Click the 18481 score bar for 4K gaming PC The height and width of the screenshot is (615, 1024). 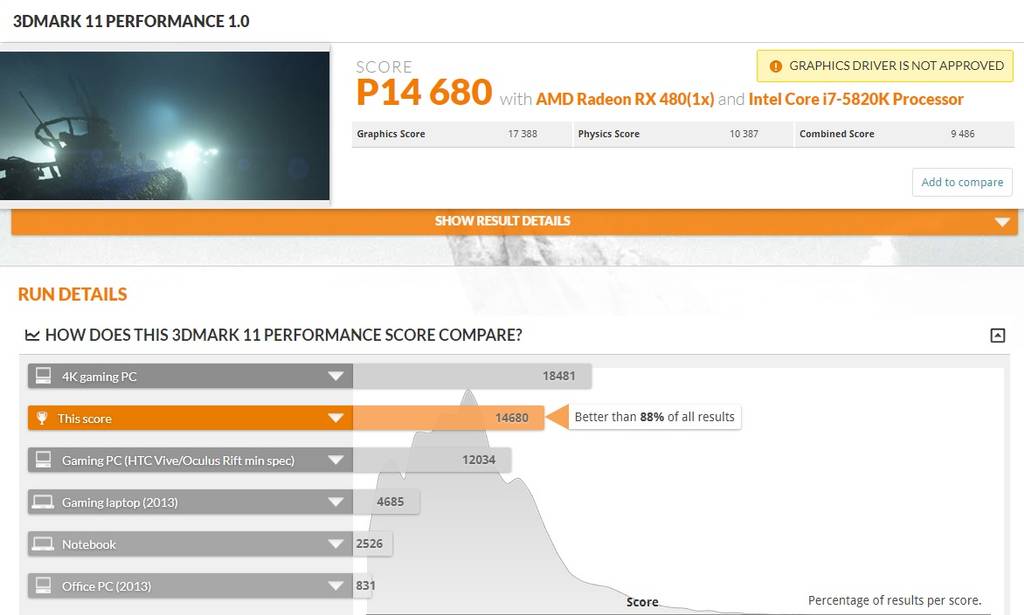[x=472, y=376]
